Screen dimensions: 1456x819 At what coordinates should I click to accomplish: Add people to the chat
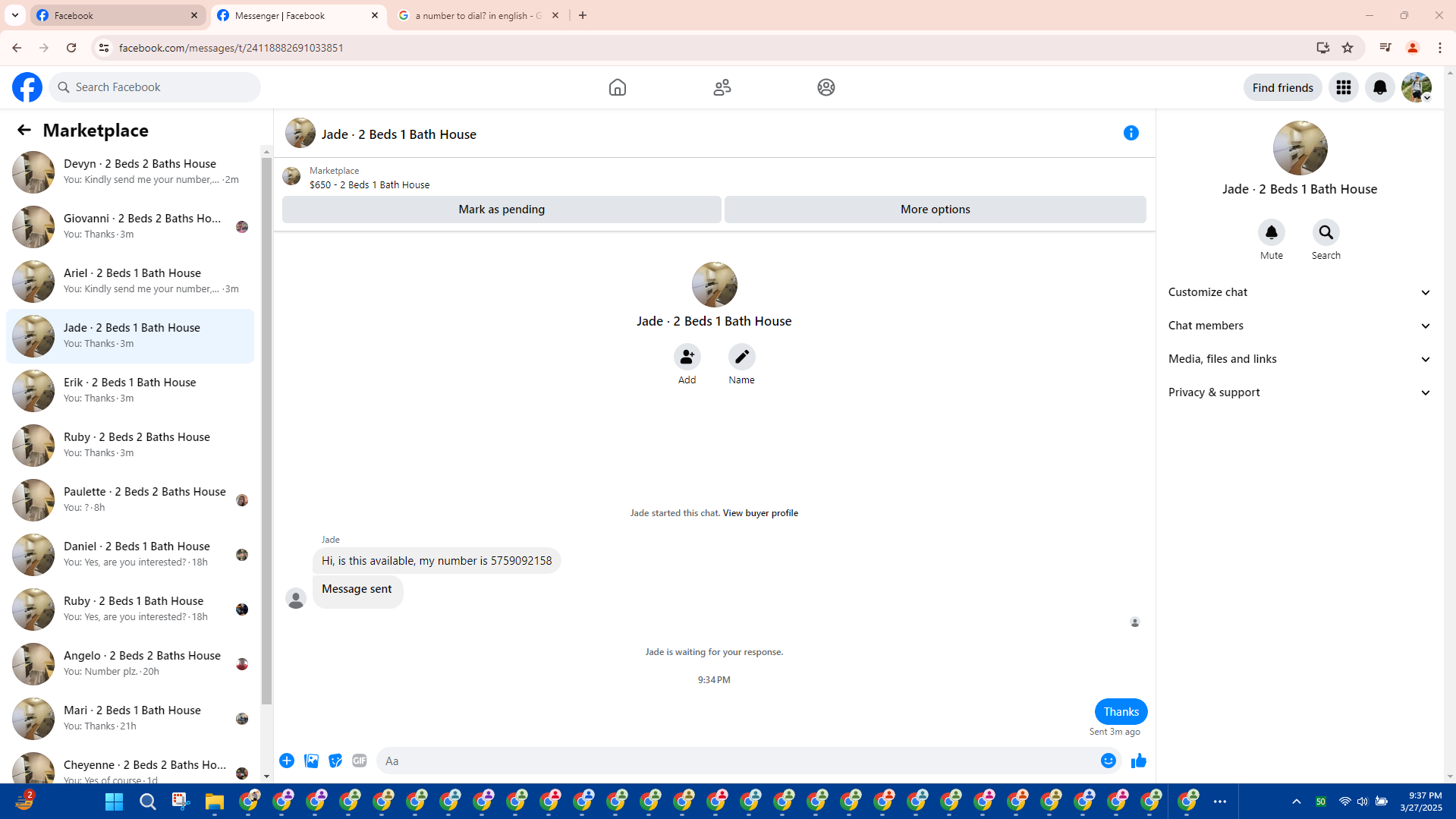coord(687,357)
